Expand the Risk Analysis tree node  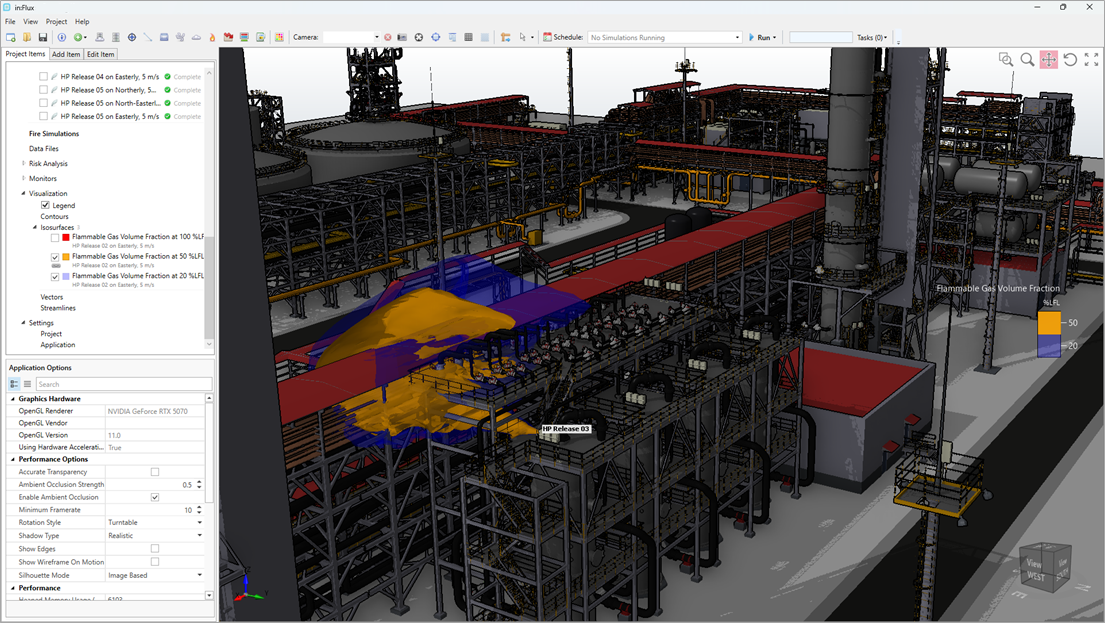pyautogui.click(x=23, y=164)
